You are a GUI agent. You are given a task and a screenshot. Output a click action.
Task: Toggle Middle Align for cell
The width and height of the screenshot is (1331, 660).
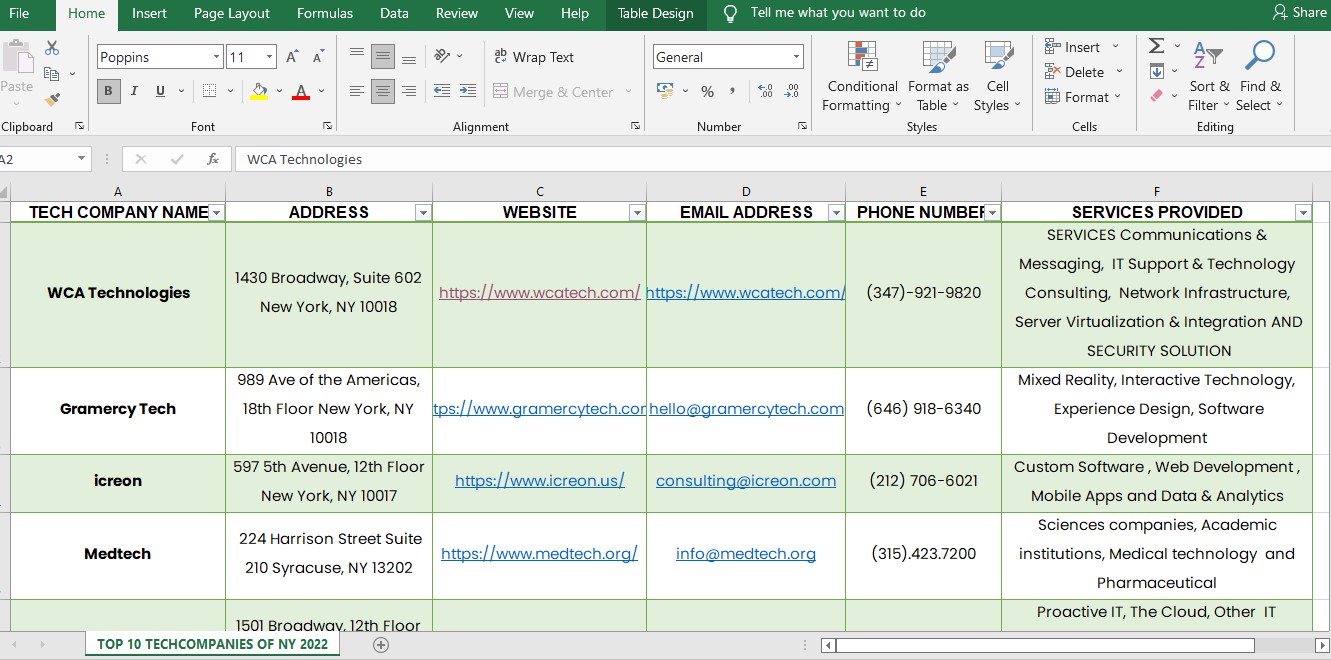[x=382, y=56]
